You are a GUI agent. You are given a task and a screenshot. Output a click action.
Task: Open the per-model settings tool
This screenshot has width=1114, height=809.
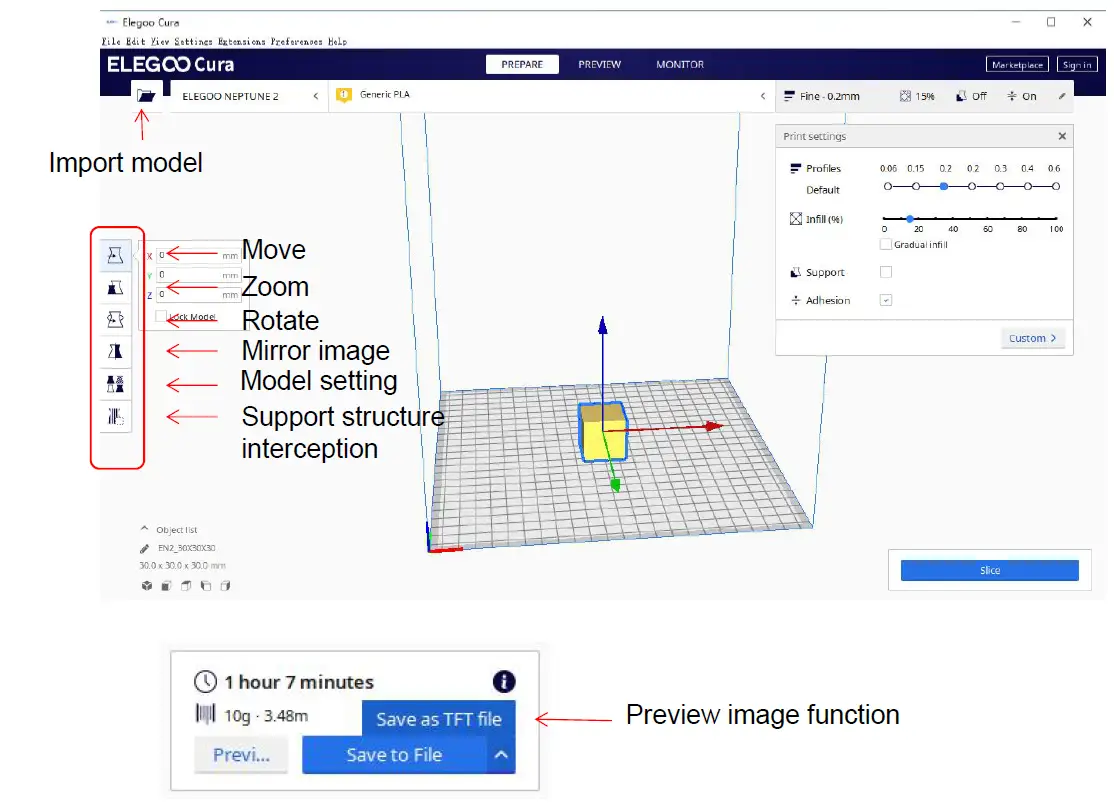point(115,384)
